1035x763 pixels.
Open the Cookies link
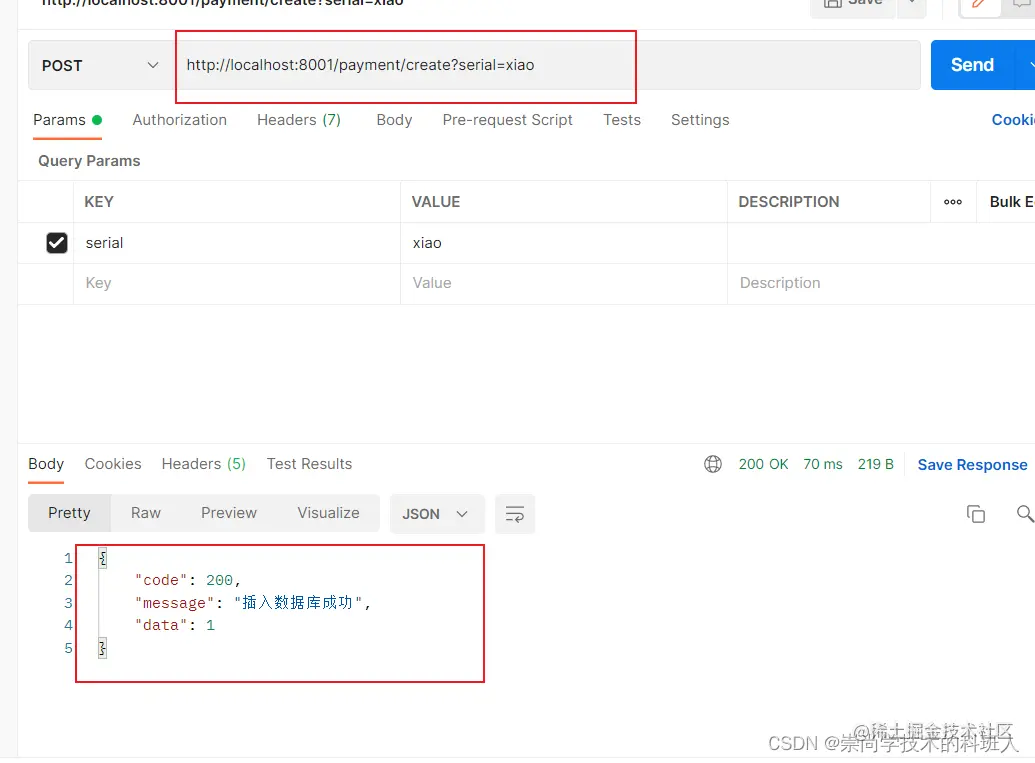pyautogui.click(x=1013, y=120)
